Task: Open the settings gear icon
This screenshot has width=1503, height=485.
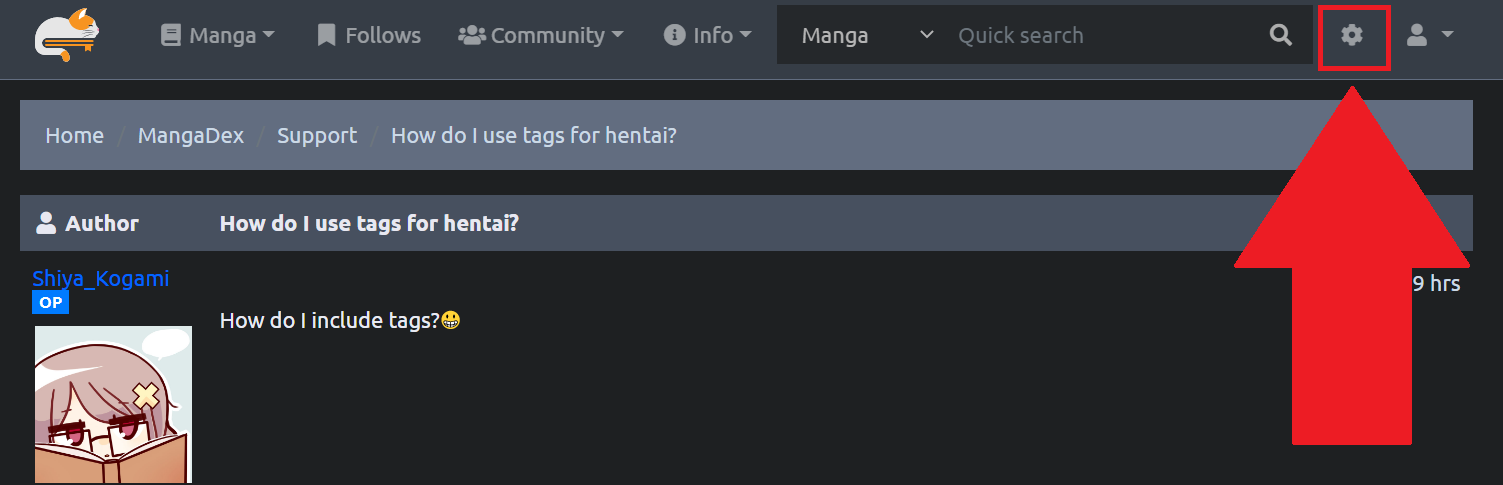Action: [1352, 36]
